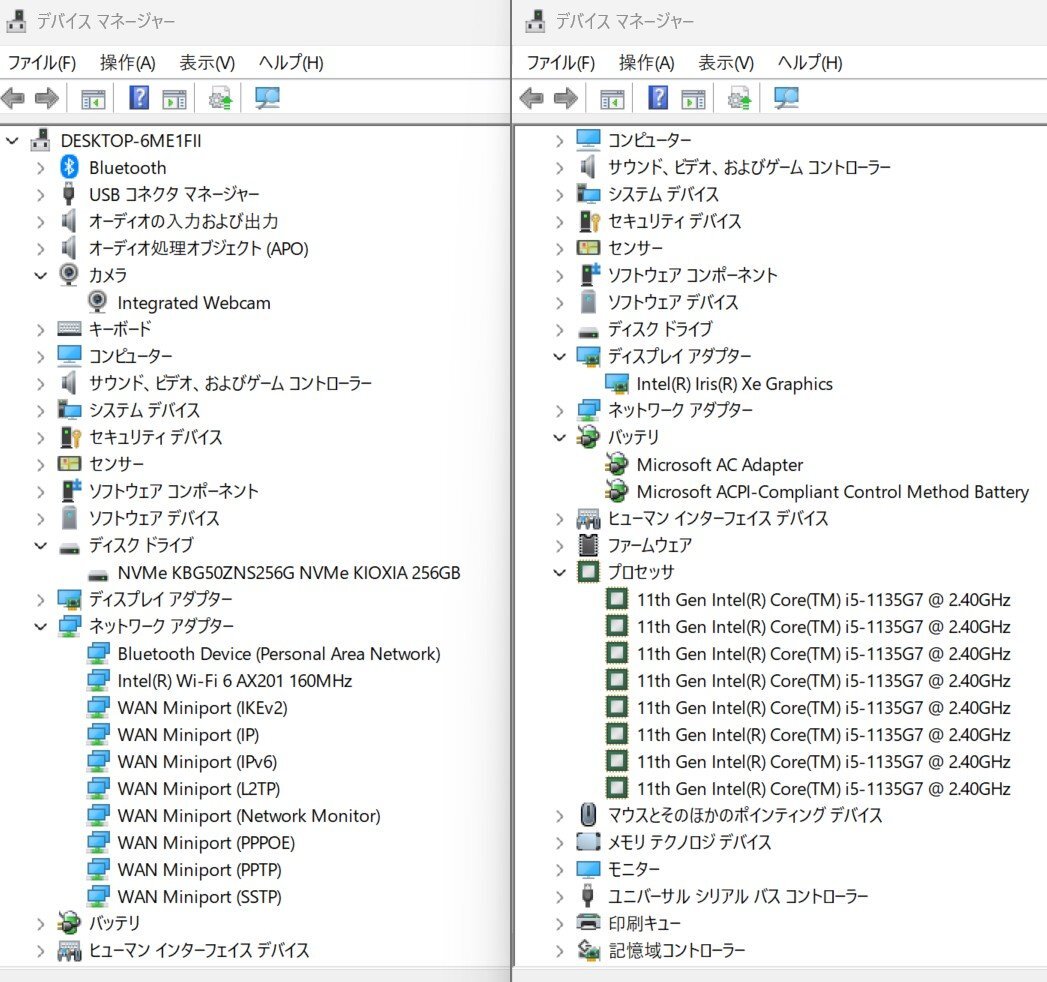The height and width of the screenshot is (982, 1047).
Task: Open ファイル(F) menu in left window
Action: tap(42, 63)
